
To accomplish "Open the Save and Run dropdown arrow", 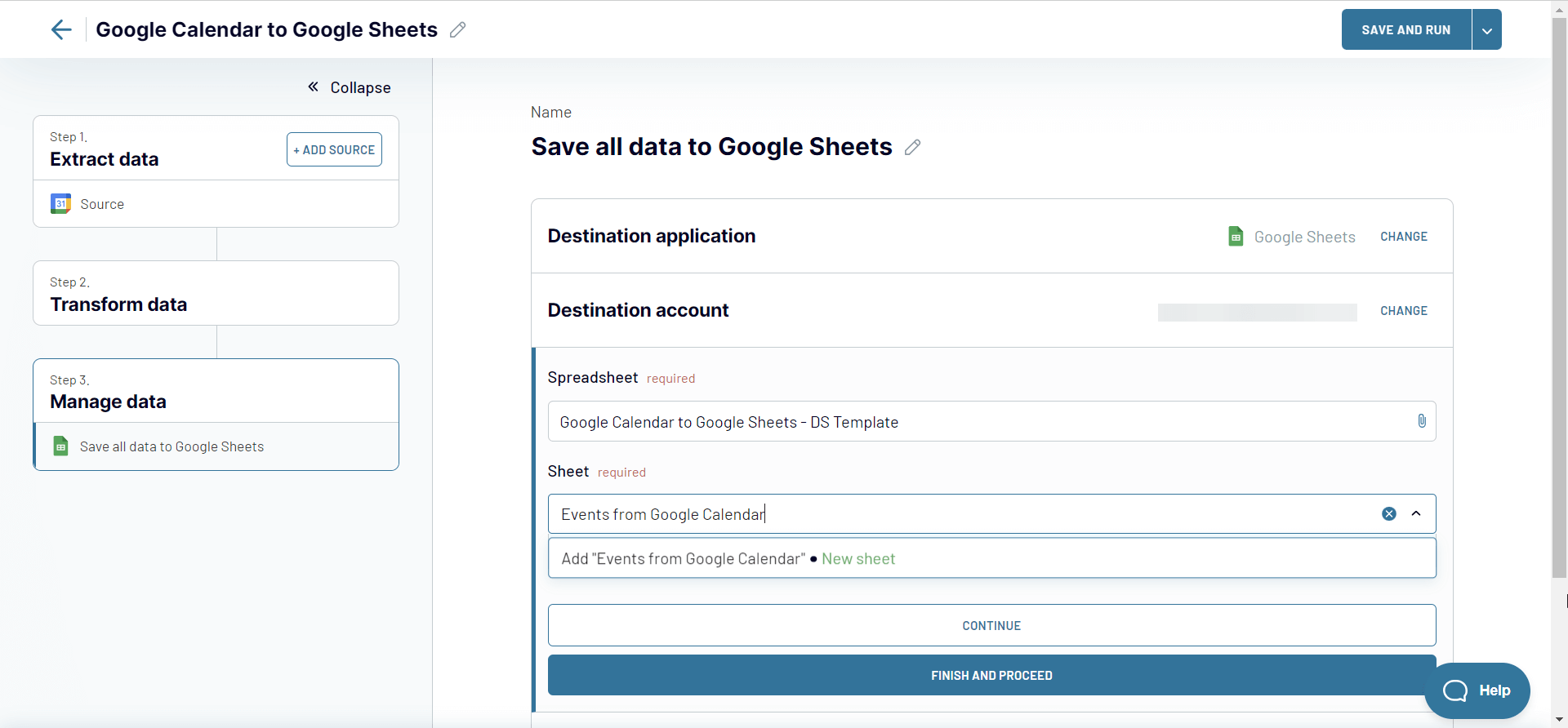I will (1487, 29).
